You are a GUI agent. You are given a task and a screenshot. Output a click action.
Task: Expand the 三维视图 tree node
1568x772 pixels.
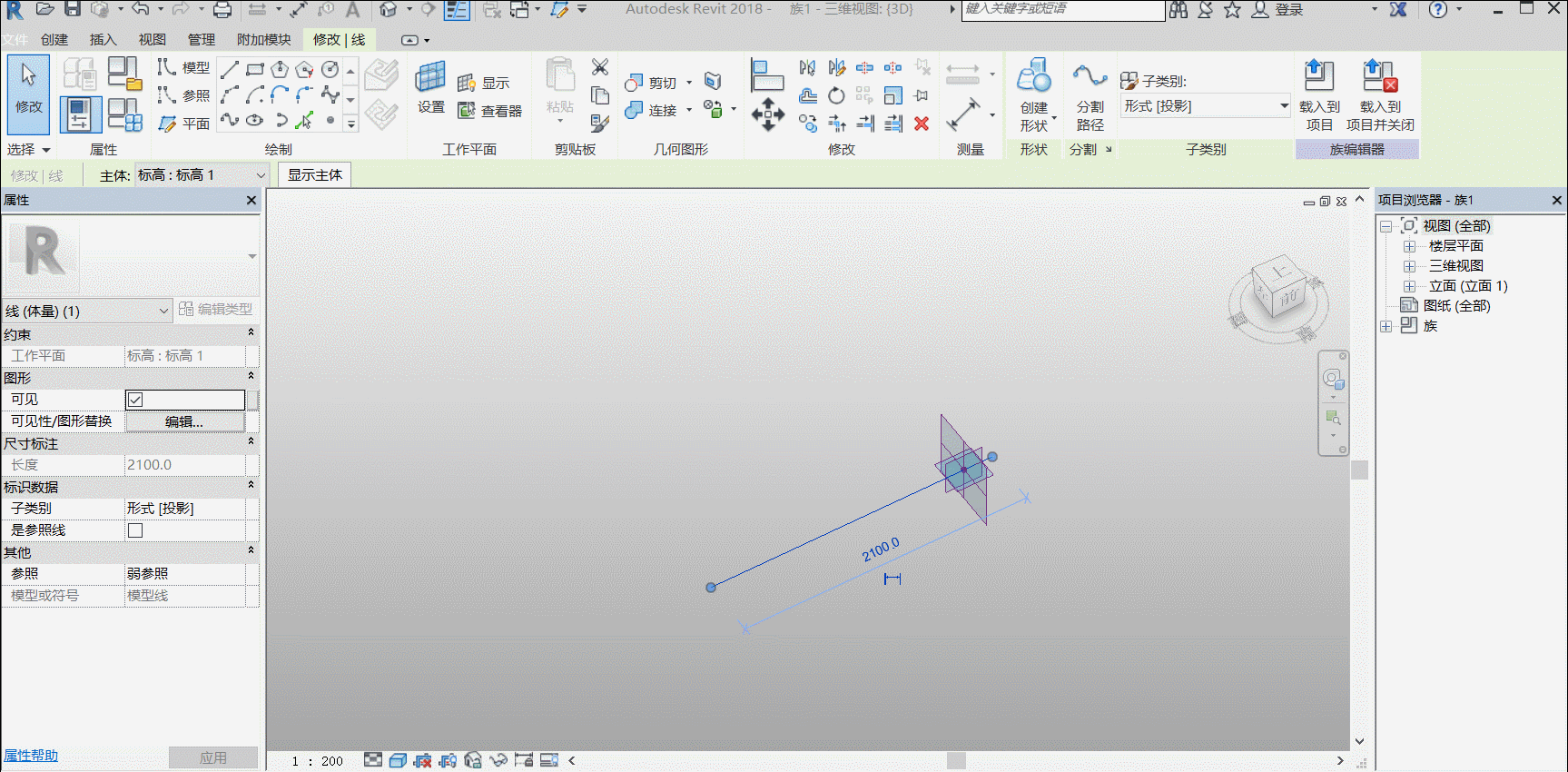(x=1409, y=266)
